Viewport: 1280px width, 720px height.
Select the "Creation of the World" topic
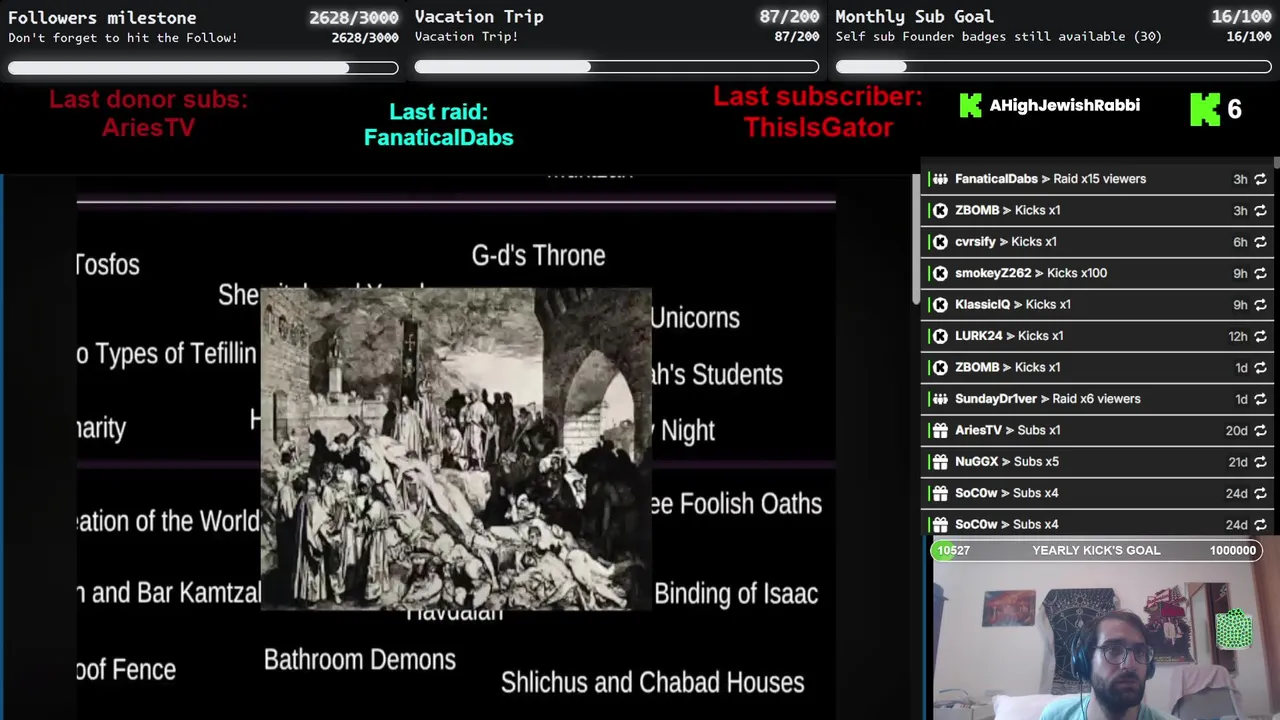coord(168,521)
